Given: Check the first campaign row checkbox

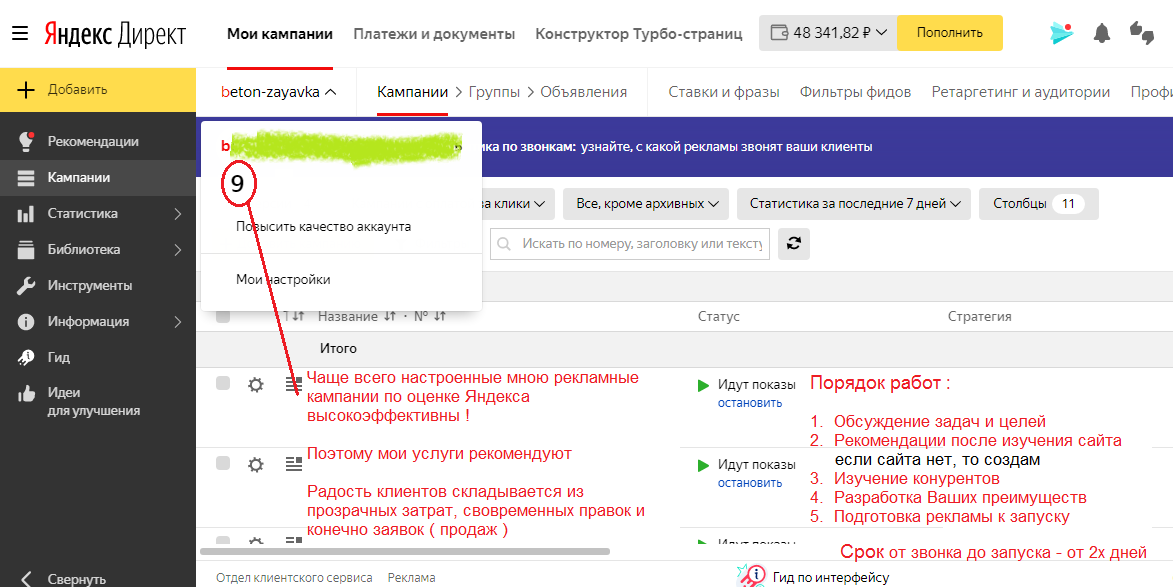Looking at the screenshot, I should click(223, 384).
